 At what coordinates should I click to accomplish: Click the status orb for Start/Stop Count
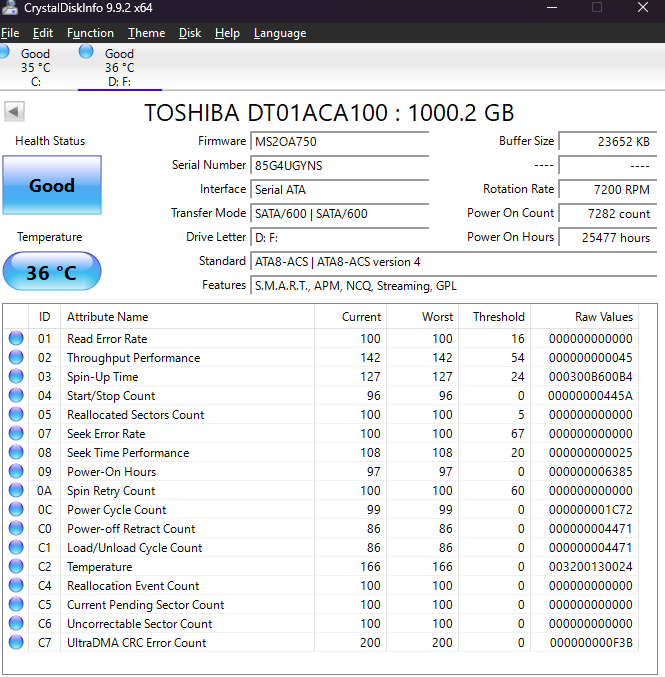pyautogui.click(x=16, y=395)
